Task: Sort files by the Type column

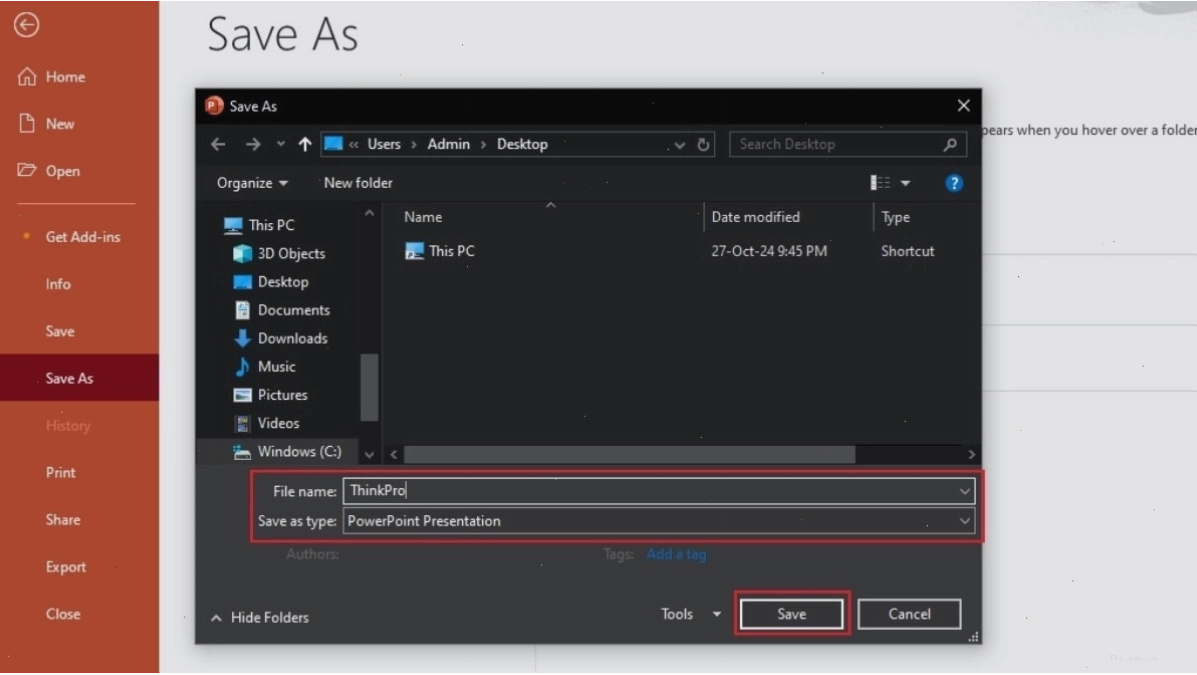Action: [x=895, y=218]
